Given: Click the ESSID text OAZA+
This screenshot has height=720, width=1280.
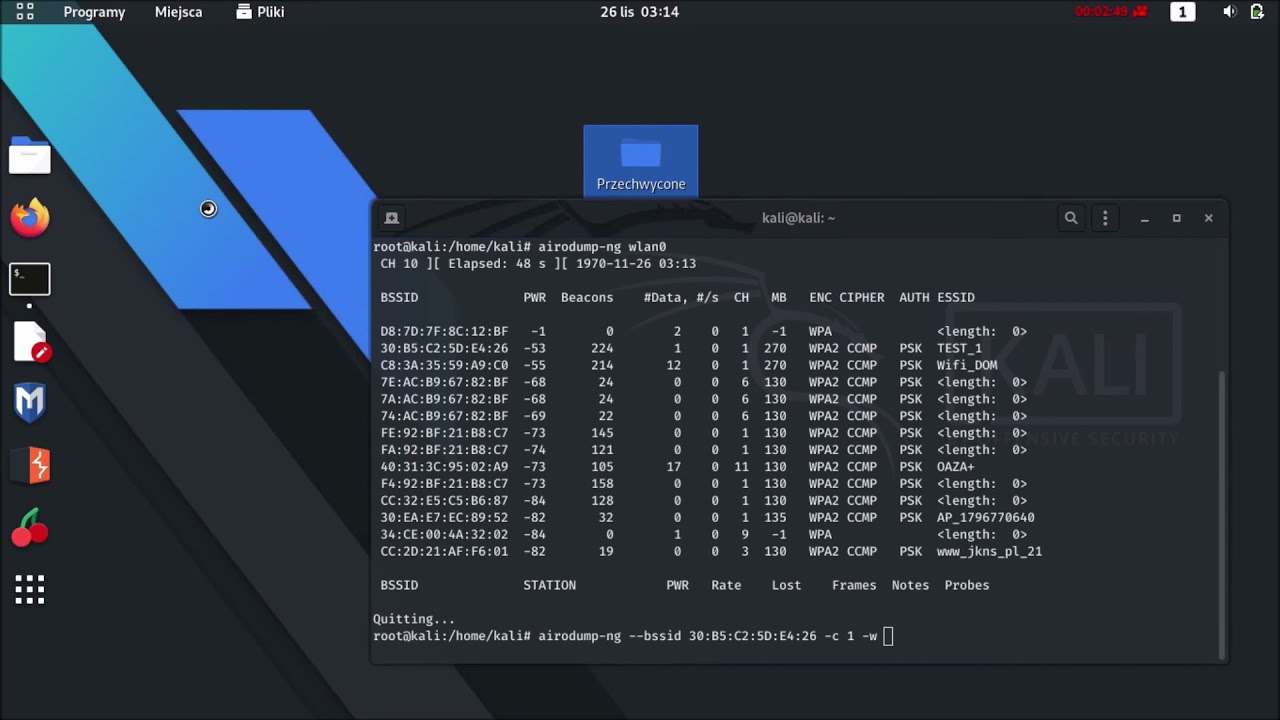Looking at the screenshot, I should [955, 467].
